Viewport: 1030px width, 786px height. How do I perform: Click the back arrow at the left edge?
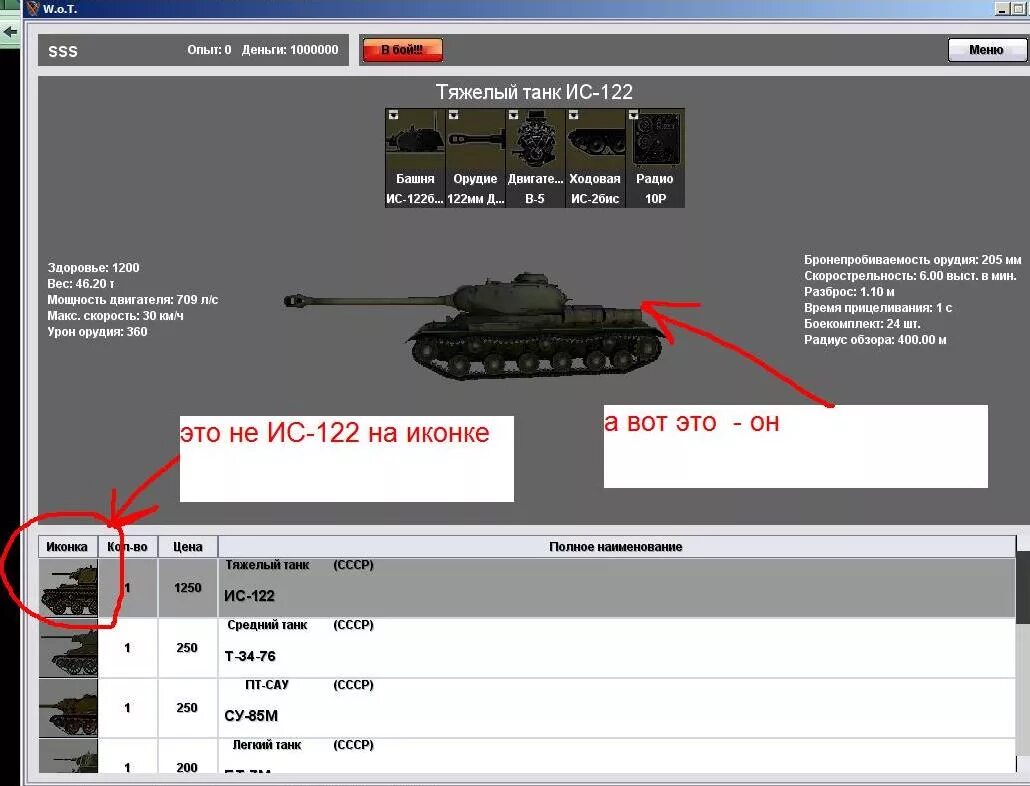click(x=10, y=31)
